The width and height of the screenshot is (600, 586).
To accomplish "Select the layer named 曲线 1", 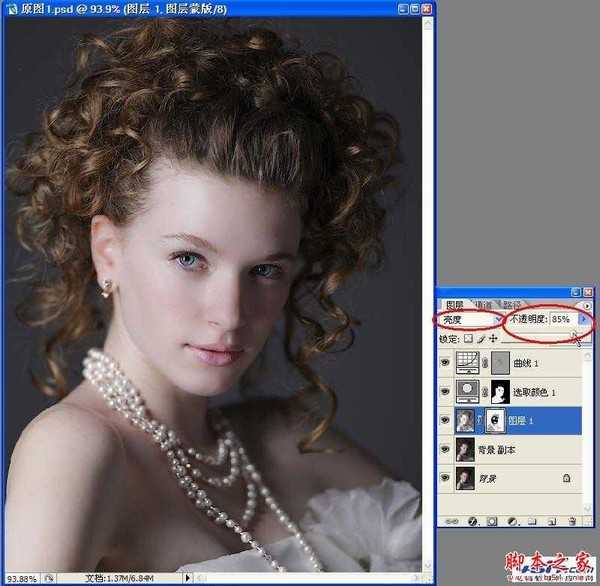I will point(526,363).
